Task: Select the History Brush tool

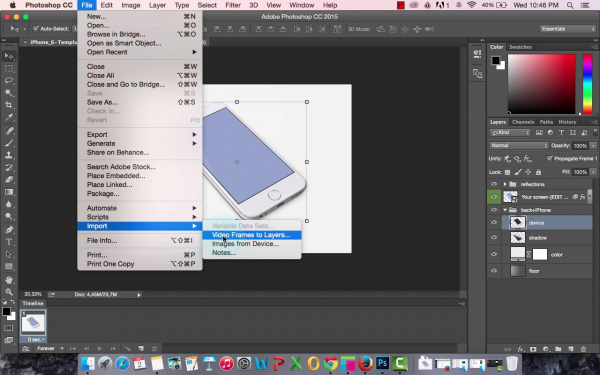Action: tap(9, 168)
